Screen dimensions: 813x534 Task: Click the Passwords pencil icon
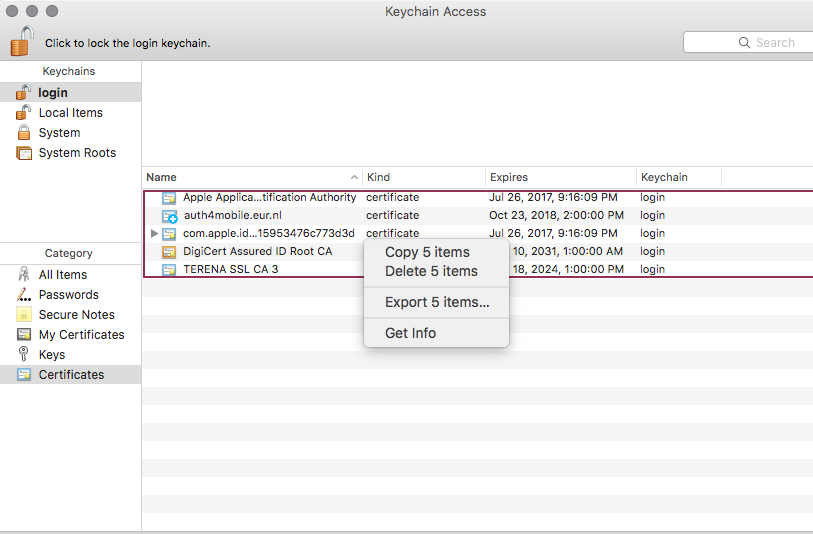pos(24,294)
